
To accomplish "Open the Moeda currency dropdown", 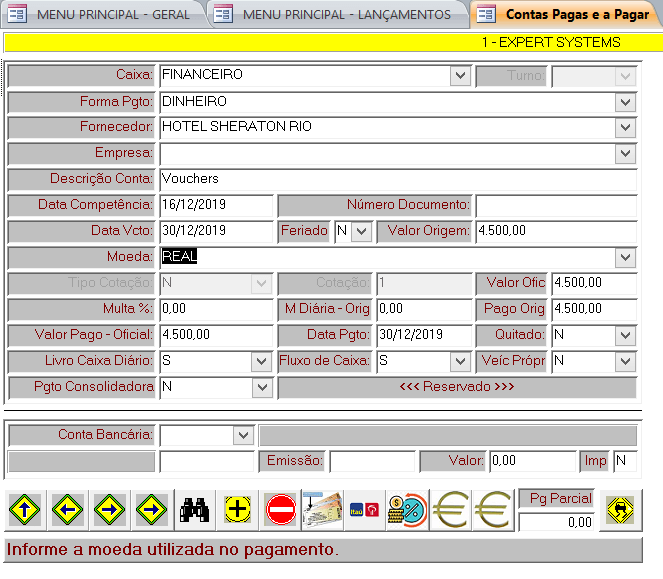I will coord(626,258).
